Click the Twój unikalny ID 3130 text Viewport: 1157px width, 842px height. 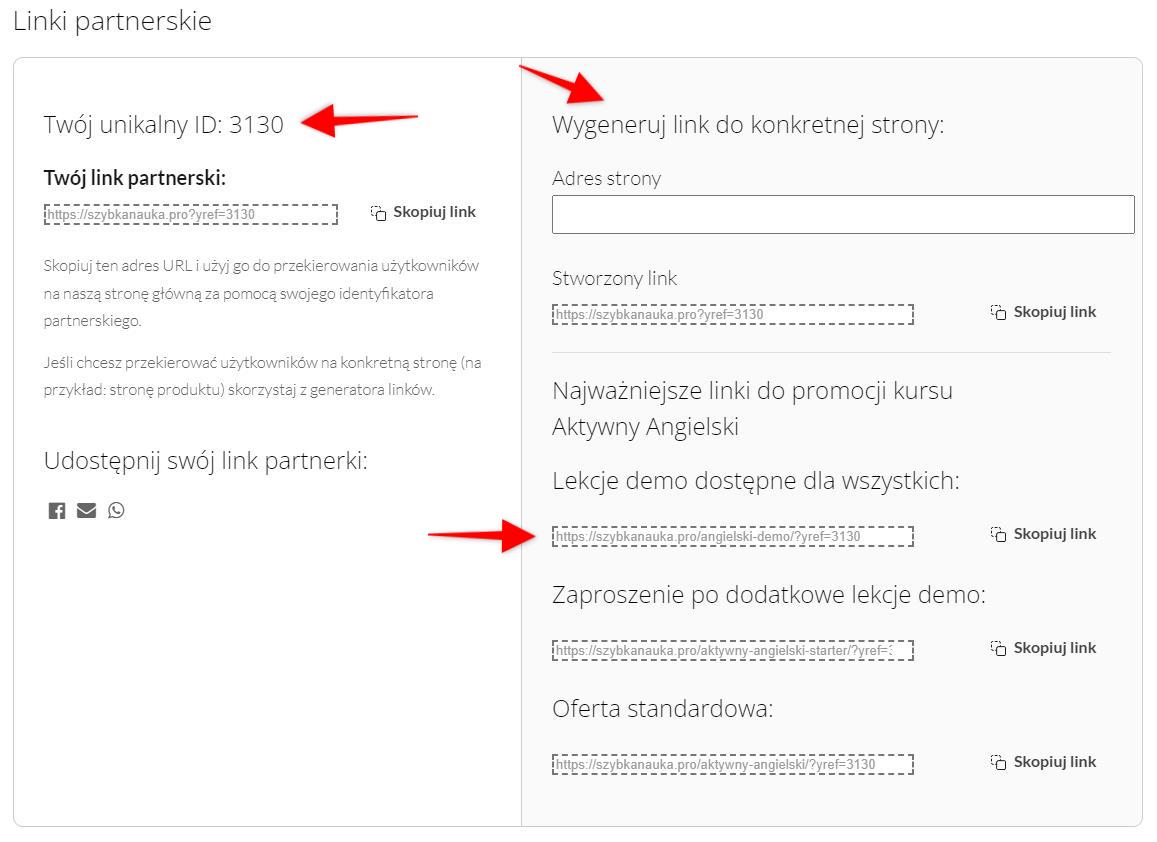click(164, 124)
